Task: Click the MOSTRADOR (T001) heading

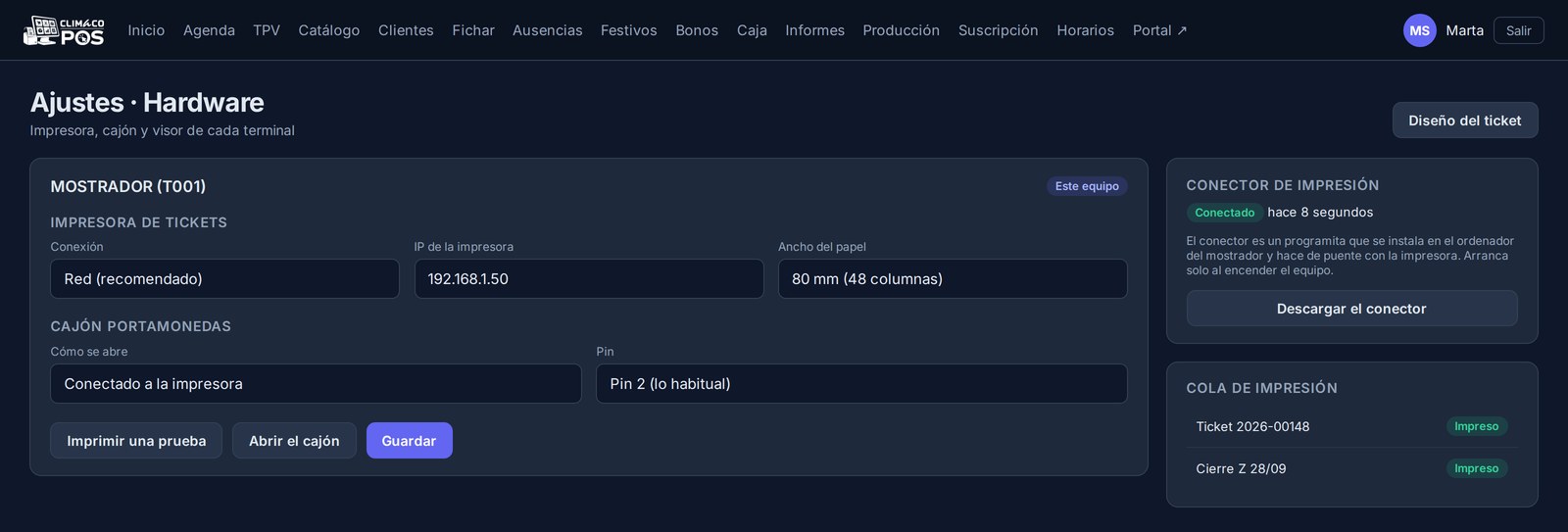Action: click(128, 186)
